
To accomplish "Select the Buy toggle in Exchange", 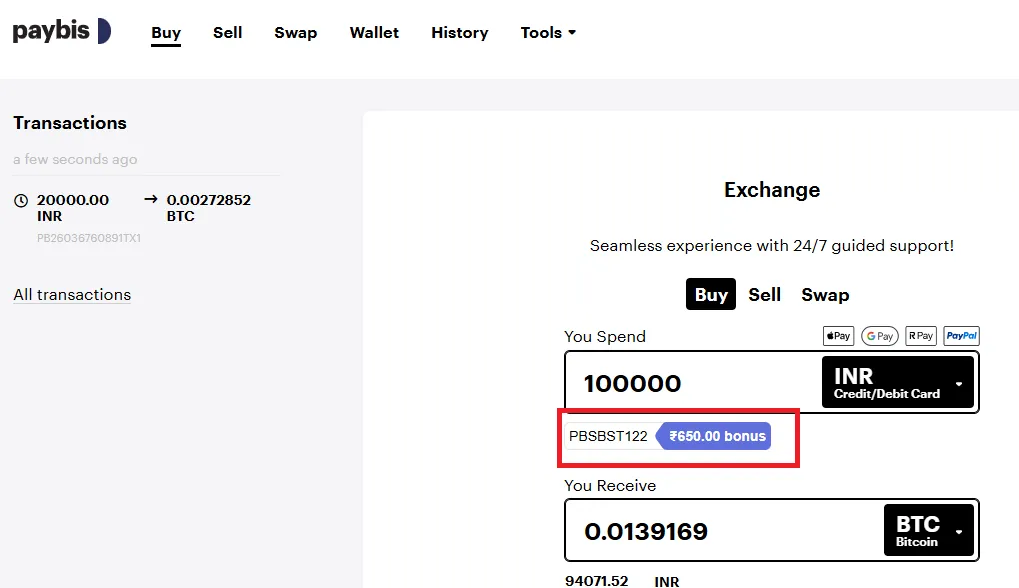I will (711, 295).
